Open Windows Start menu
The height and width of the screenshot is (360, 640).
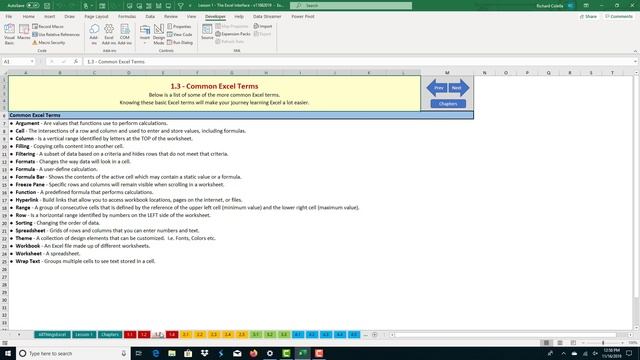click(x=8, y=353)
